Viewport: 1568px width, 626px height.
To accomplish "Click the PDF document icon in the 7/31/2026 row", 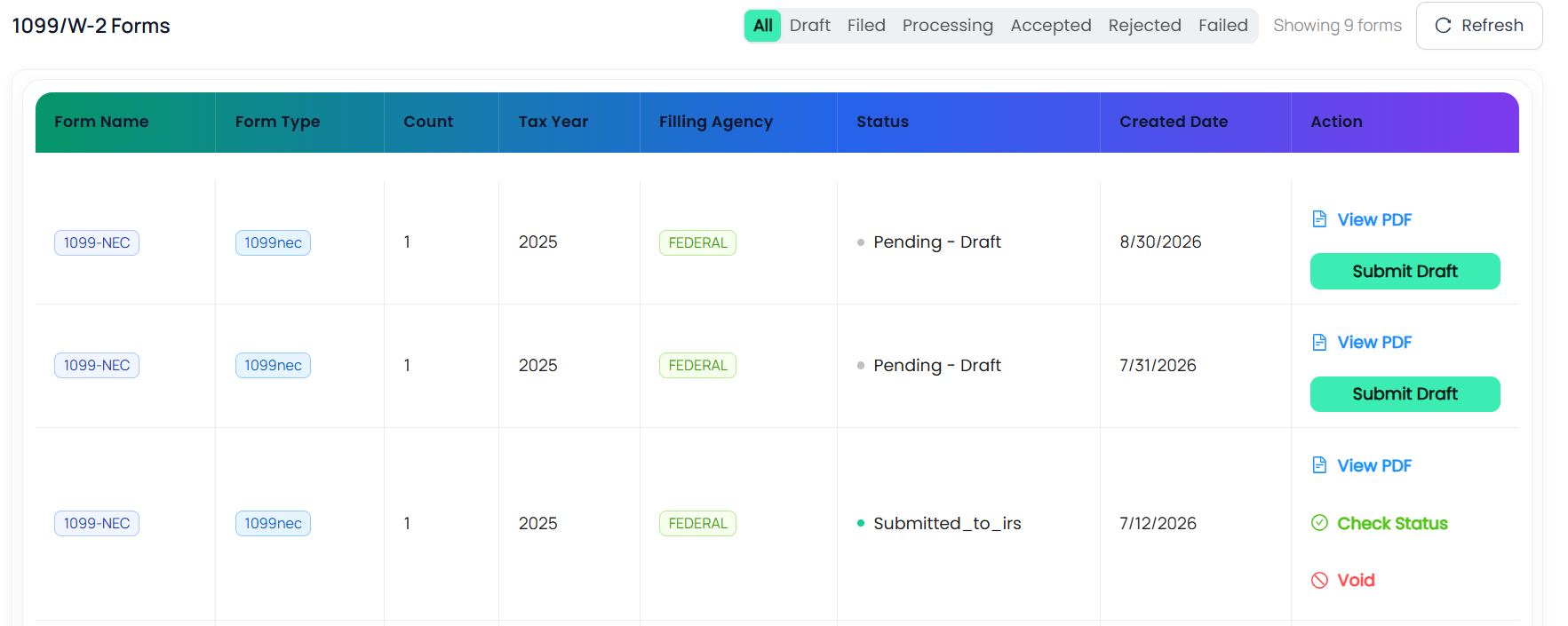I will pos(1320,342).
